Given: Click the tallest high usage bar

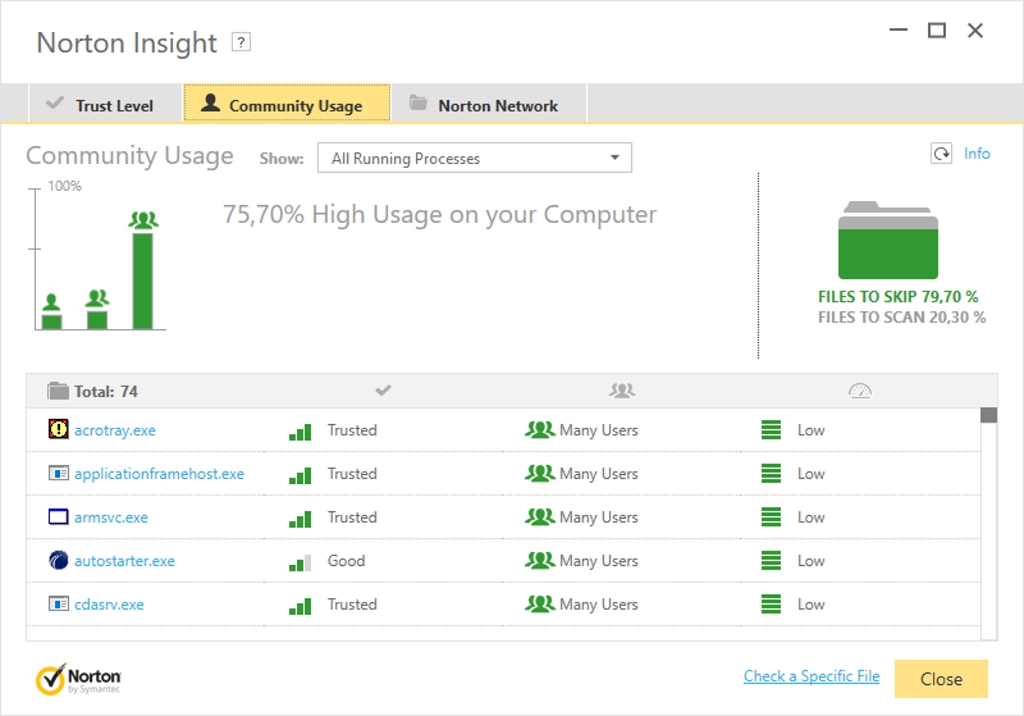Looking at the screenshot, I should 143,279.
